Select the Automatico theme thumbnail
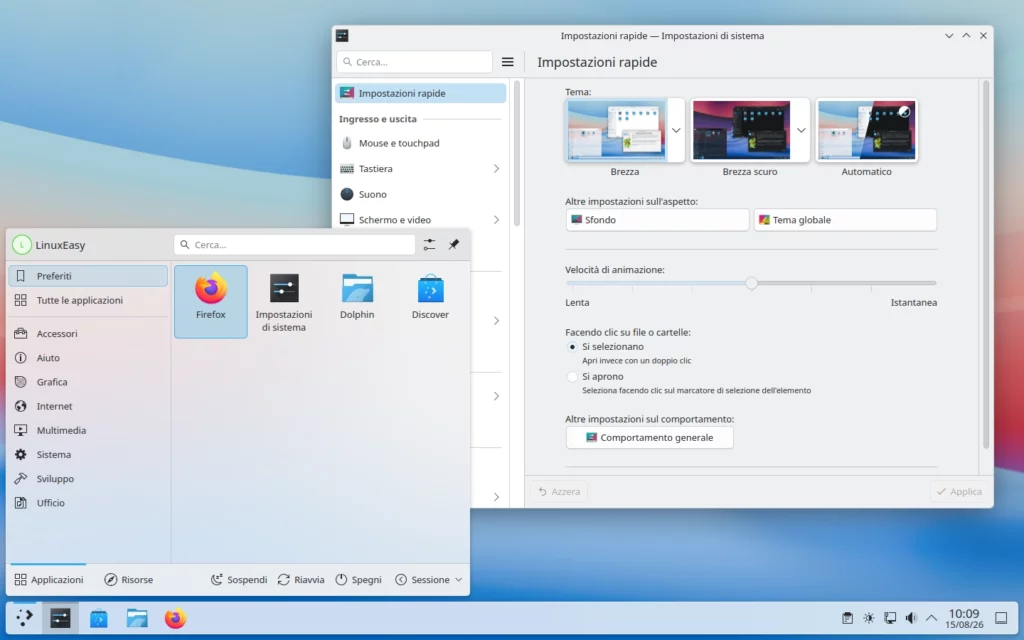This screenshot has width=1024, height=640. pos(867,130)
